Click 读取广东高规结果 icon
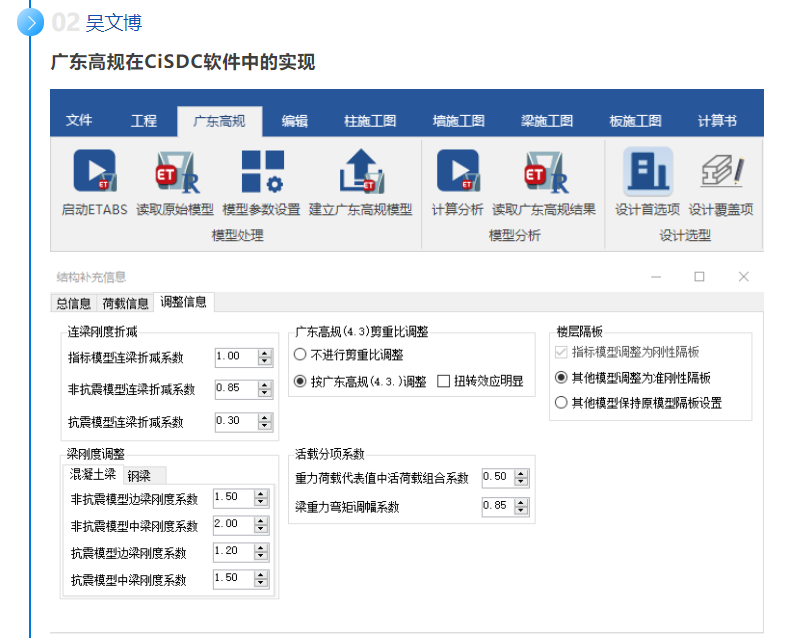This screenshot has width=799, height=638. pyautogui.click(x=545, y=172)
